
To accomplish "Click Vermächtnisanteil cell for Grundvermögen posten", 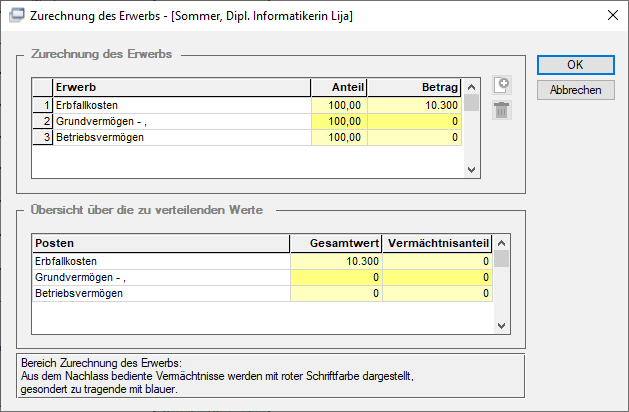I will 437,277.
